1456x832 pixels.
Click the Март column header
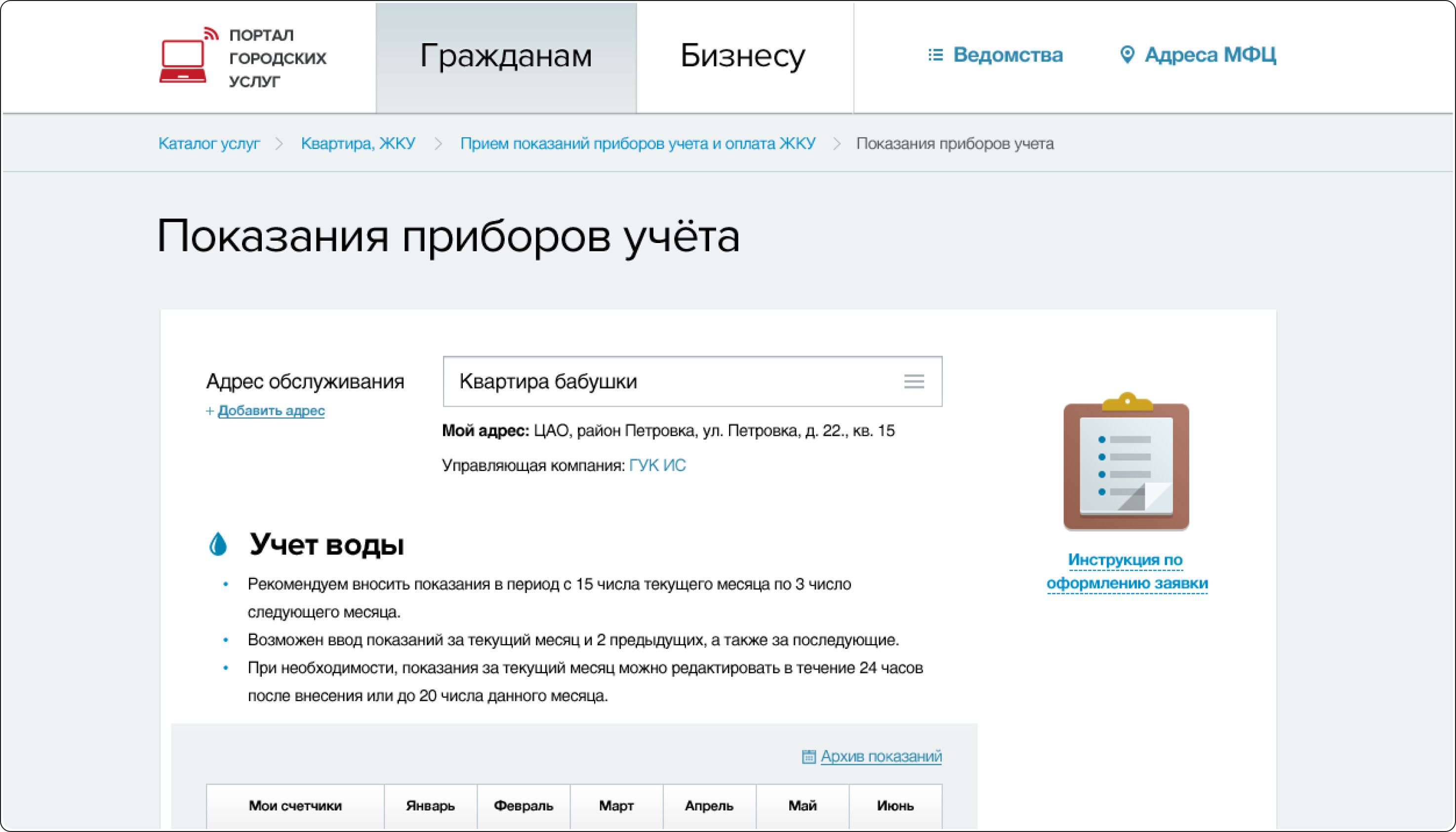click(x=616, y=806)
